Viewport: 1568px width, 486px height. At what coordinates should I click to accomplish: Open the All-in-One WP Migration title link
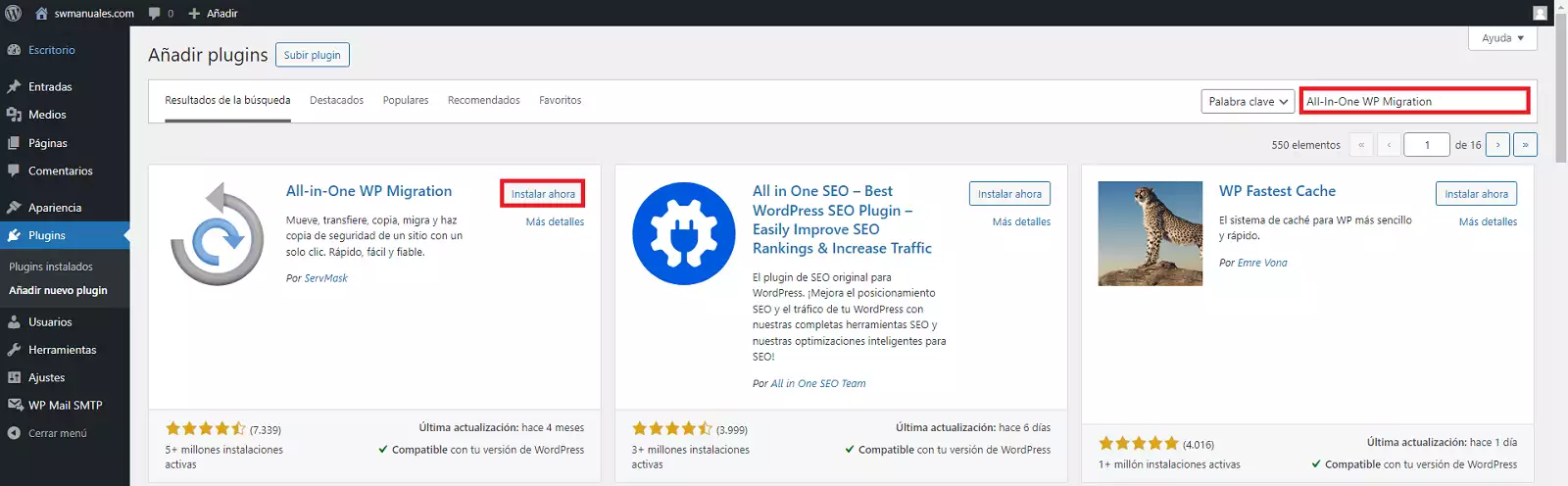pos(368,191)
